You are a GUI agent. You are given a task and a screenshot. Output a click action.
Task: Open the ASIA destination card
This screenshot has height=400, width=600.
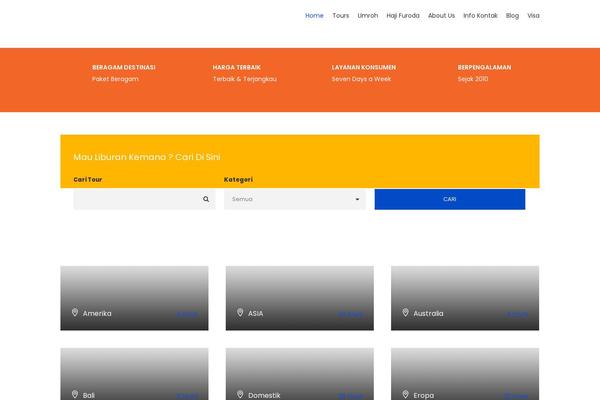300,298
